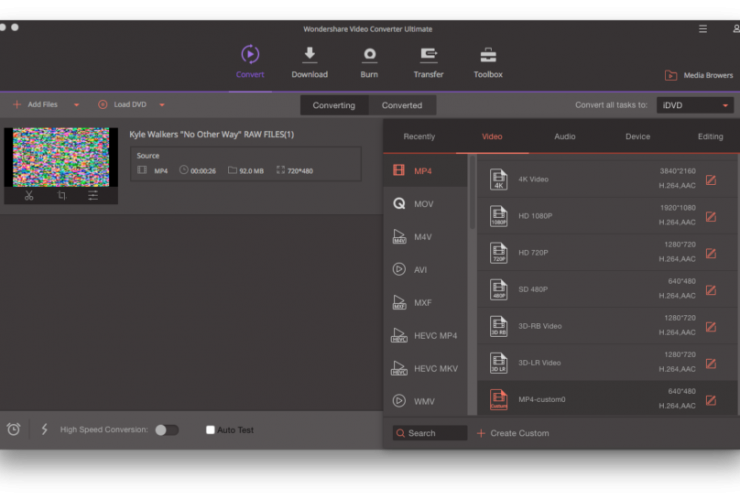
Task: Choose WMV format in the list
Action: [x=425, y=401]
